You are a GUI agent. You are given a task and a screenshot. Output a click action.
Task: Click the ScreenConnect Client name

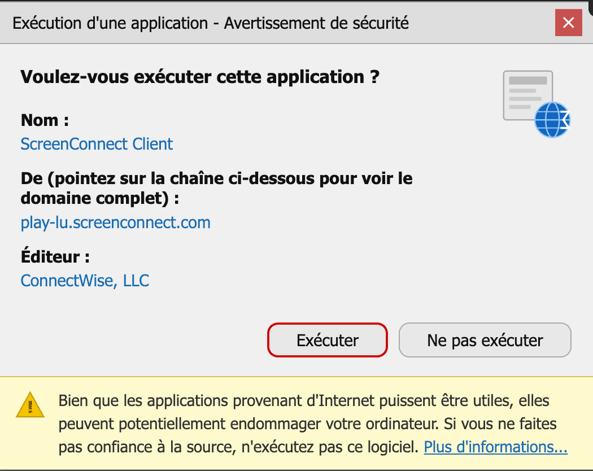96,144
